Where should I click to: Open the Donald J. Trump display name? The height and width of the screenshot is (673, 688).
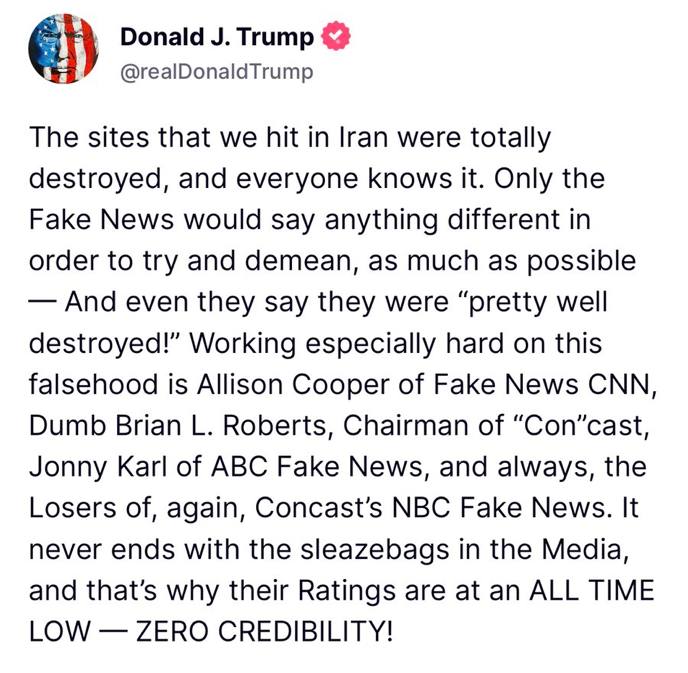(x=217, y=36)
